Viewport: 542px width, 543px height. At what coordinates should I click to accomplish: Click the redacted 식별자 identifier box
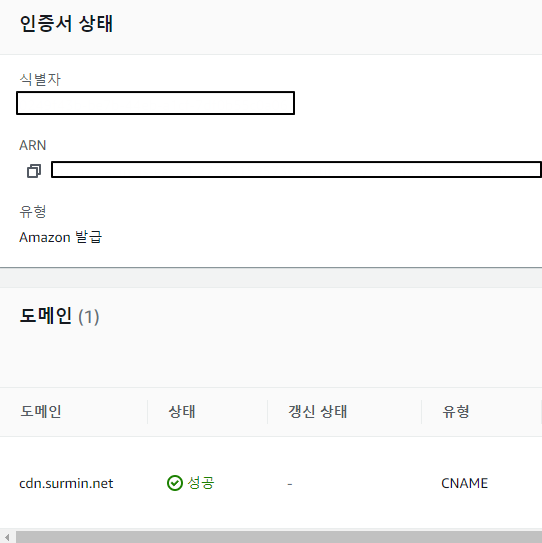point(156,103)
